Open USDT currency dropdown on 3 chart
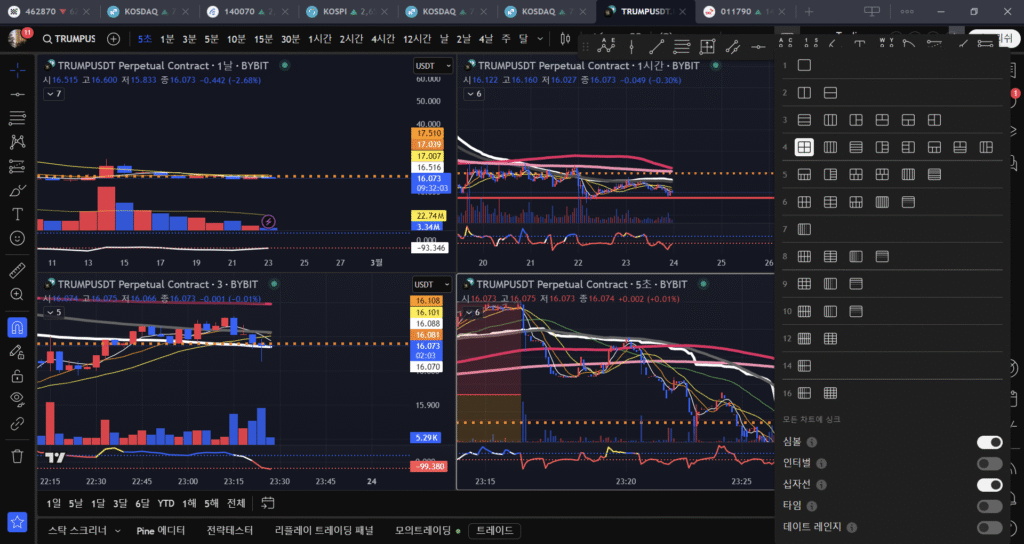The image size is (1024, 544). [433, 285]
